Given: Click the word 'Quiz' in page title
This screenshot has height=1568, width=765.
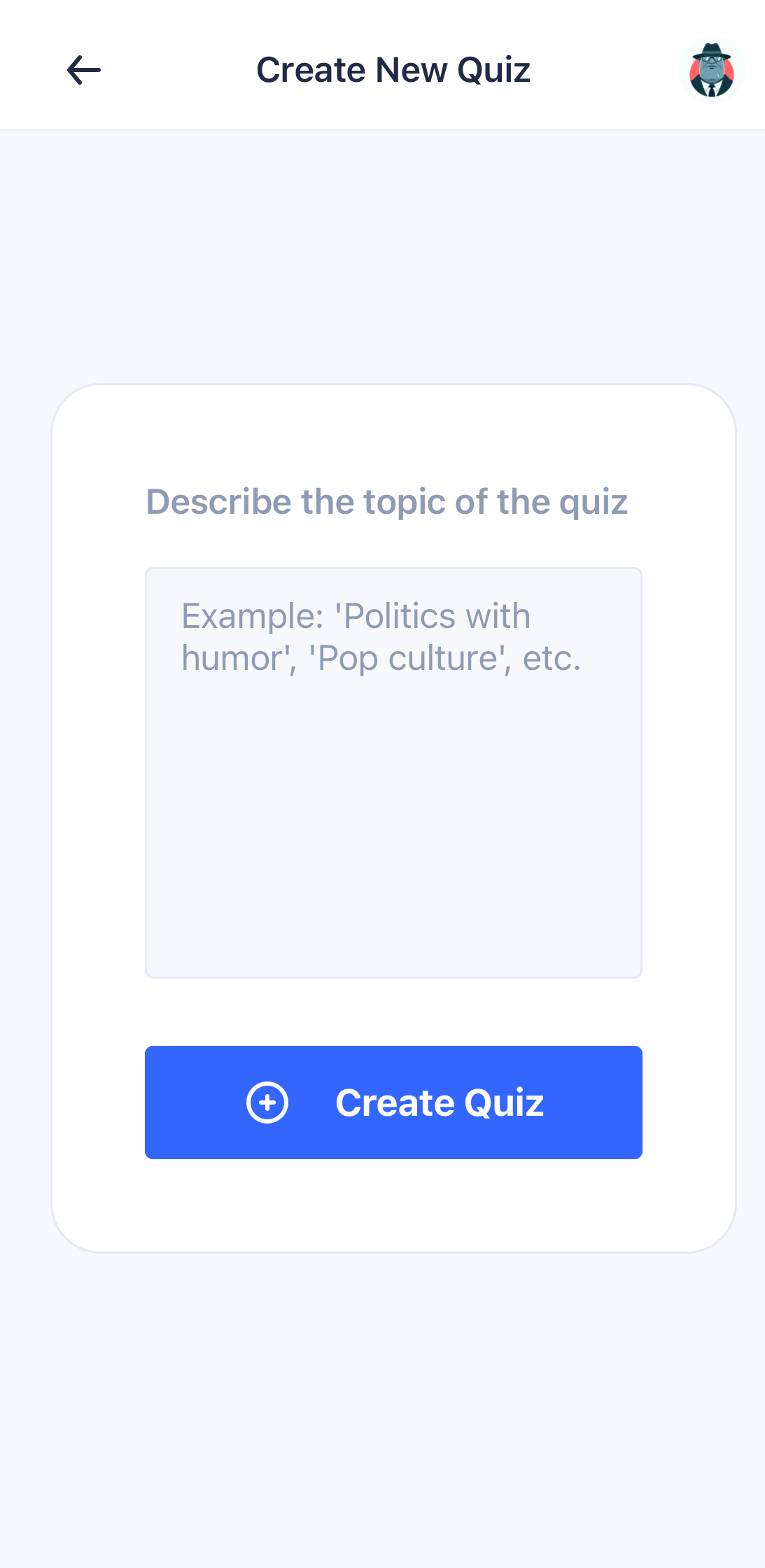Looking at the screenshot, I should 493,70.
